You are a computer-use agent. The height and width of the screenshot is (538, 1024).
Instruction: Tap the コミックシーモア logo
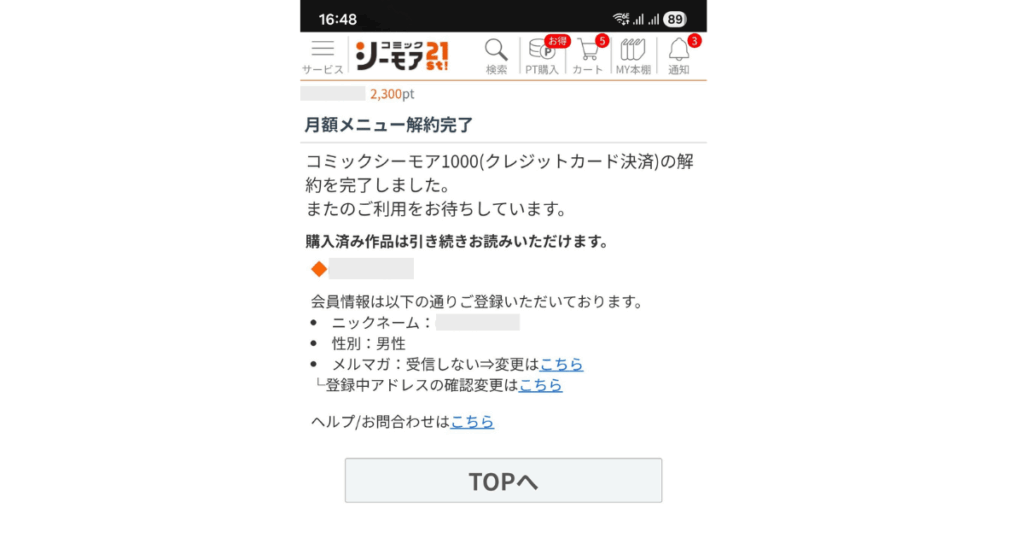(x=402, y=55)
